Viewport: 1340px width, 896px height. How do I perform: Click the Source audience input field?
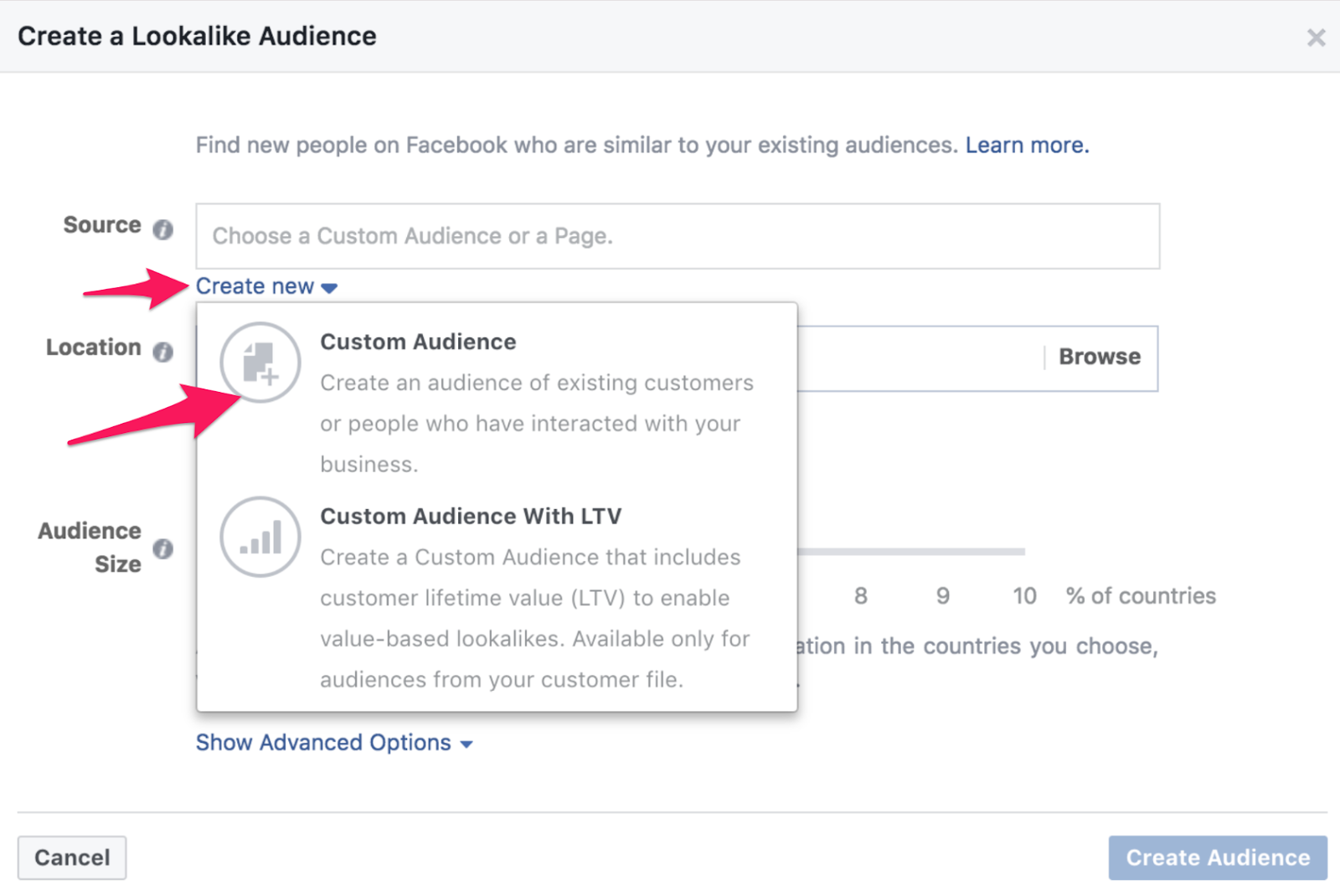pos(678,236)
